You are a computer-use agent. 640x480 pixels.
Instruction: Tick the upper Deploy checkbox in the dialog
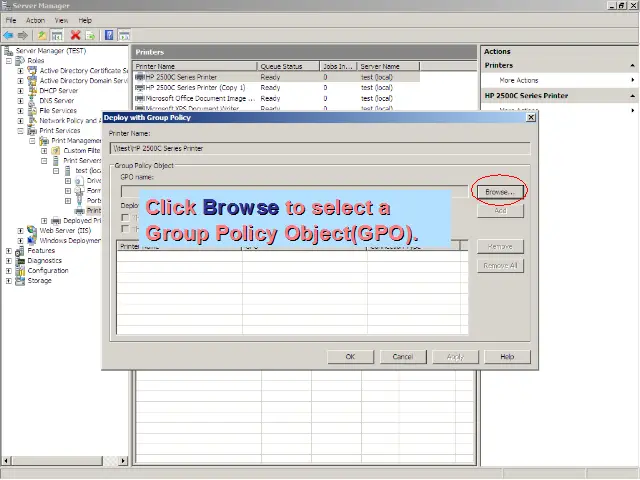[x=125, y=218]
